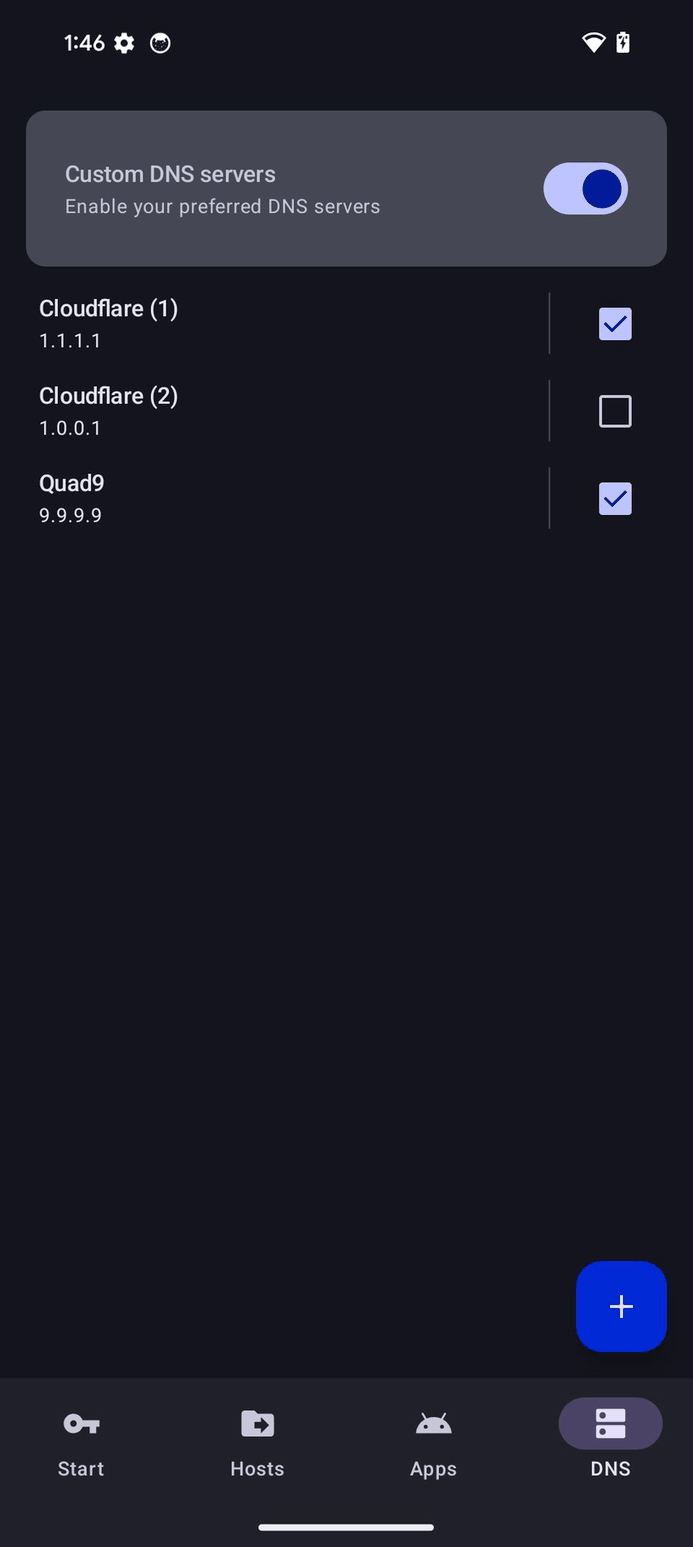Uncheck the Quad9 server
This screenshot has width=693, height=1547.
(x=614, y=498)
